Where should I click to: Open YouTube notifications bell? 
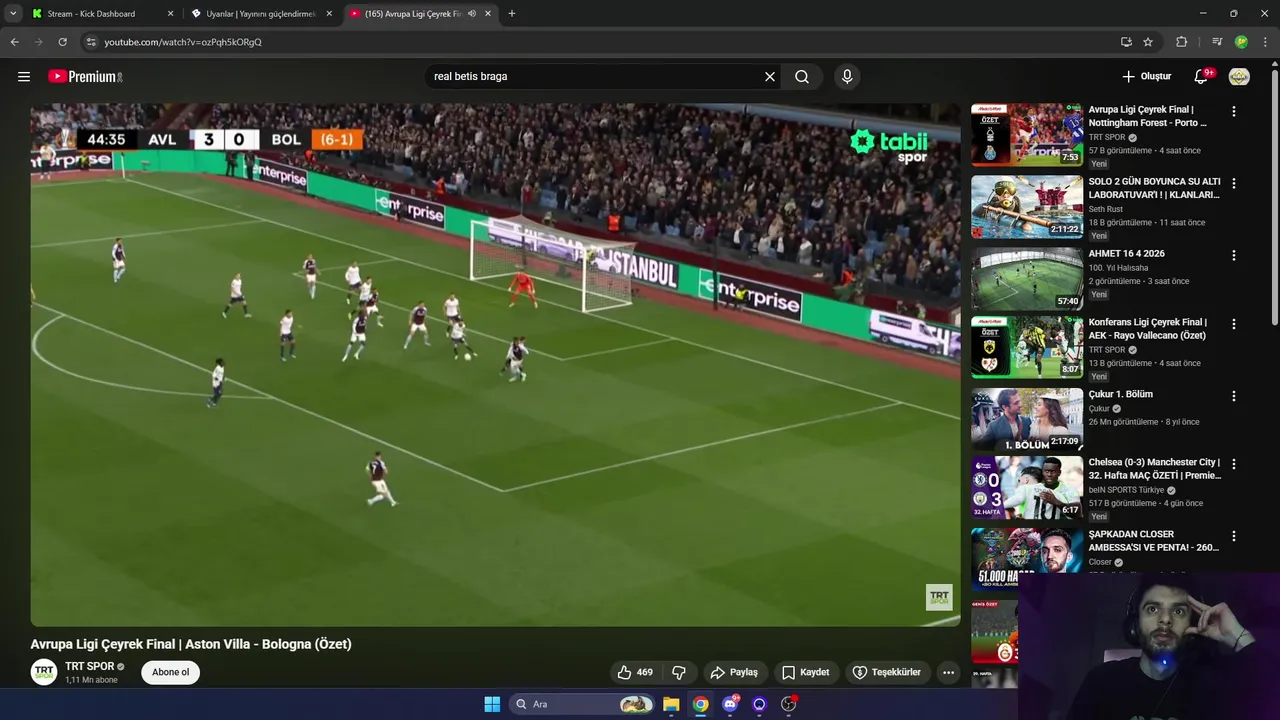[x=1202, y=76]
